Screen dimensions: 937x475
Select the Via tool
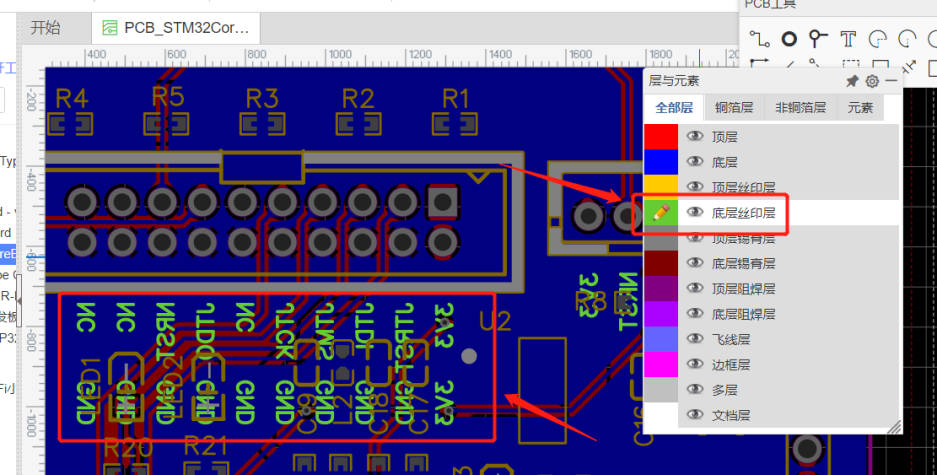pos(818,39)
